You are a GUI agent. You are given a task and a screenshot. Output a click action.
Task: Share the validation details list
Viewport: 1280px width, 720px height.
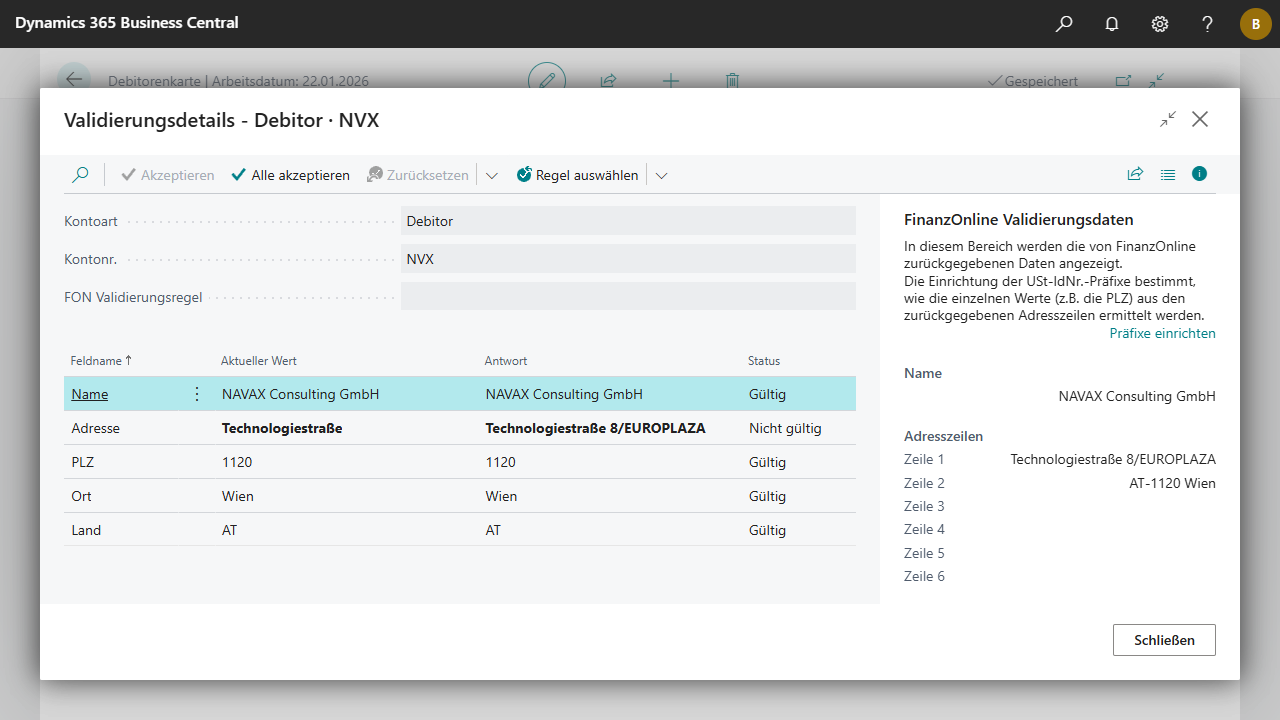pyautogui.click(x=1135, y=174)
